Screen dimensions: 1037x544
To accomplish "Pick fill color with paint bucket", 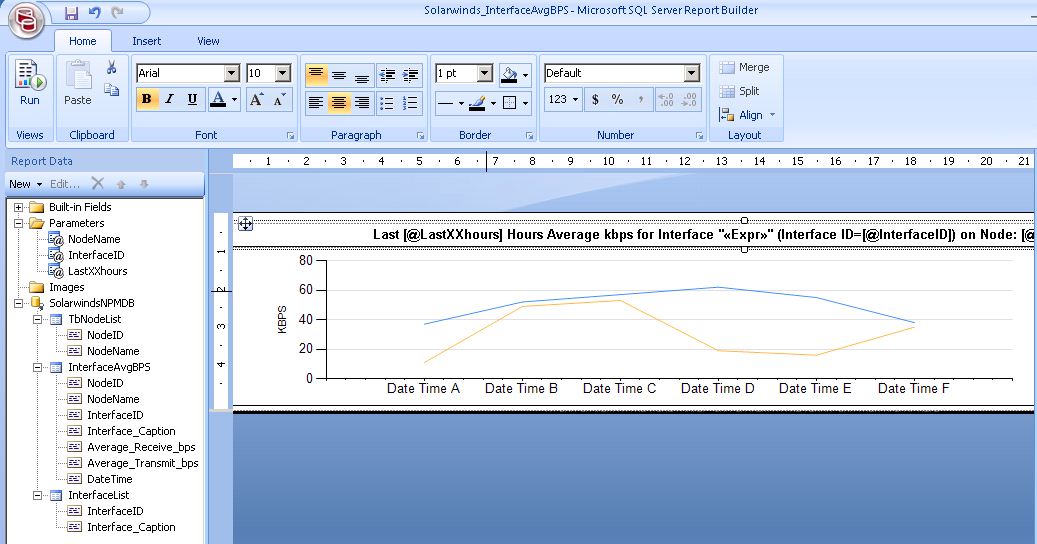I will [x=509, y=75].
